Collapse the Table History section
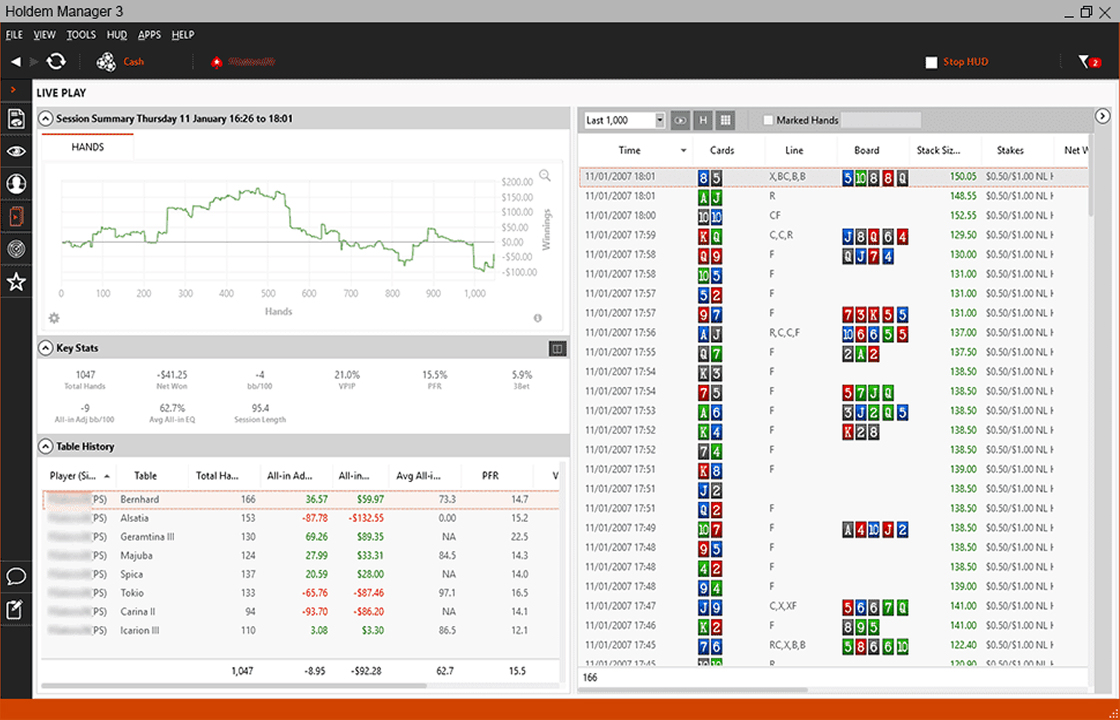The image size is (1120, 720). click(x=46, y=446)
